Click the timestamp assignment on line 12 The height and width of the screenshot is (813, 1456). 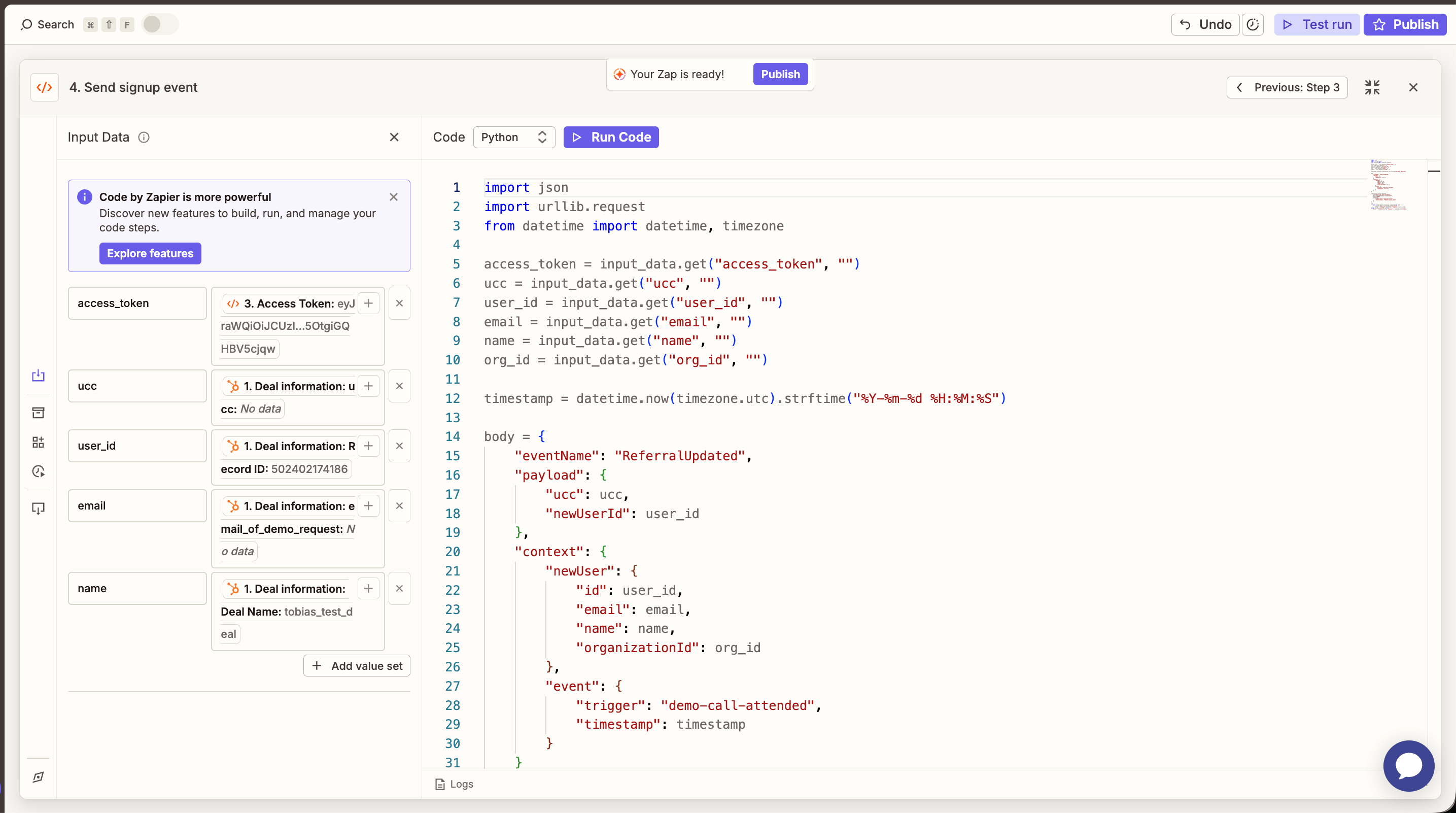745,398
